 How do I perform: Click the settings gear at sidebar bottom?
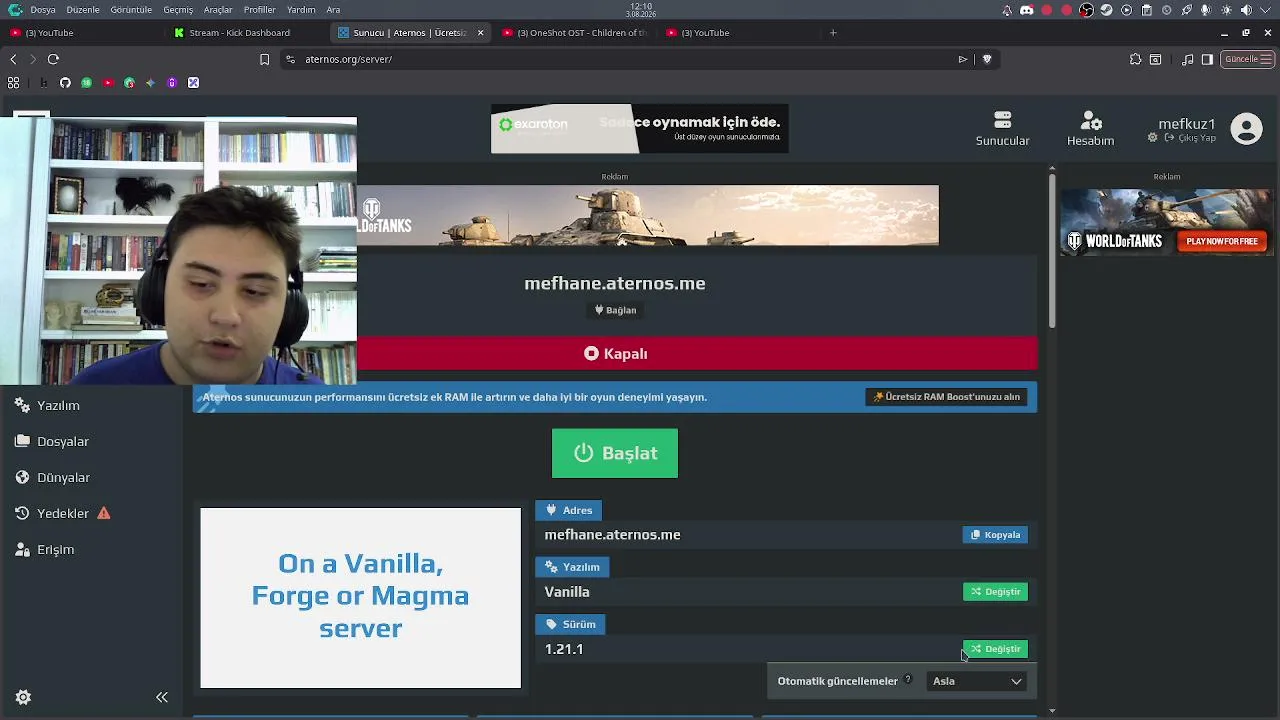[x=23, y=697]
